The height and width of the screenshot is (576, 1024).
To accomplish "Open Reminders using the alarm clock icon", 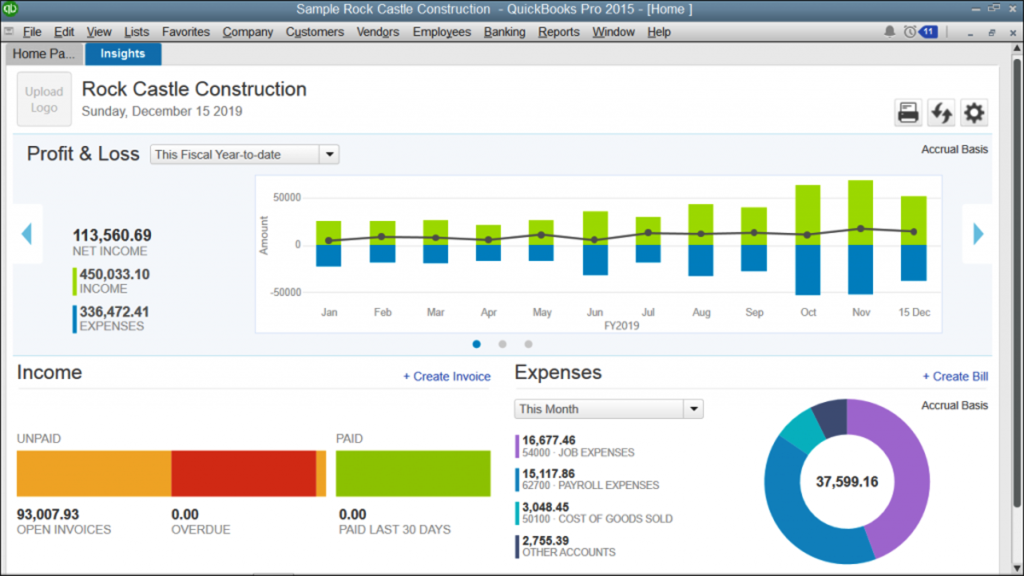I will coord(910,31).
